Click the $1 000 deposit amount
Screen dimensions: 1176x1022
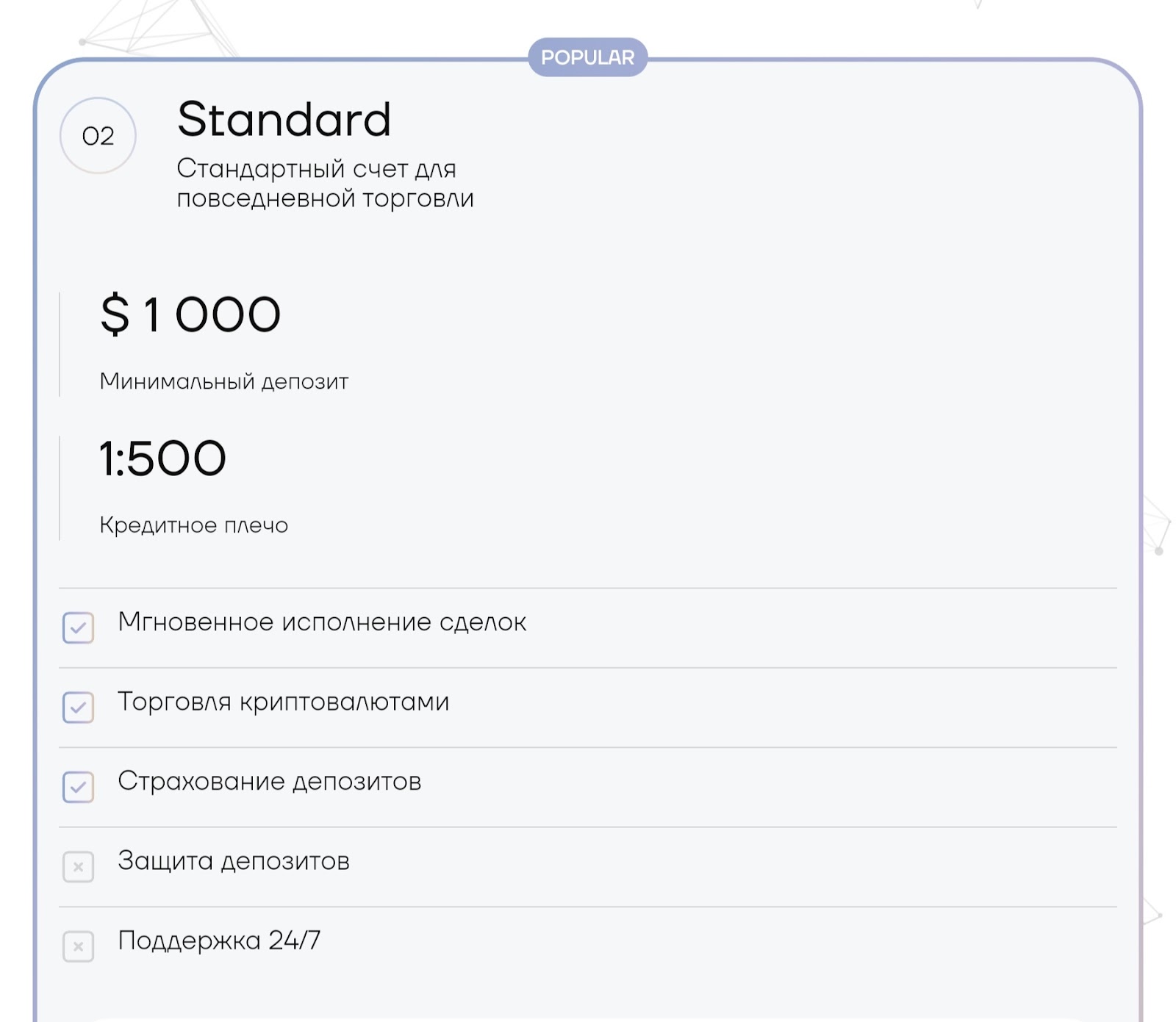[x=191, y=314]
